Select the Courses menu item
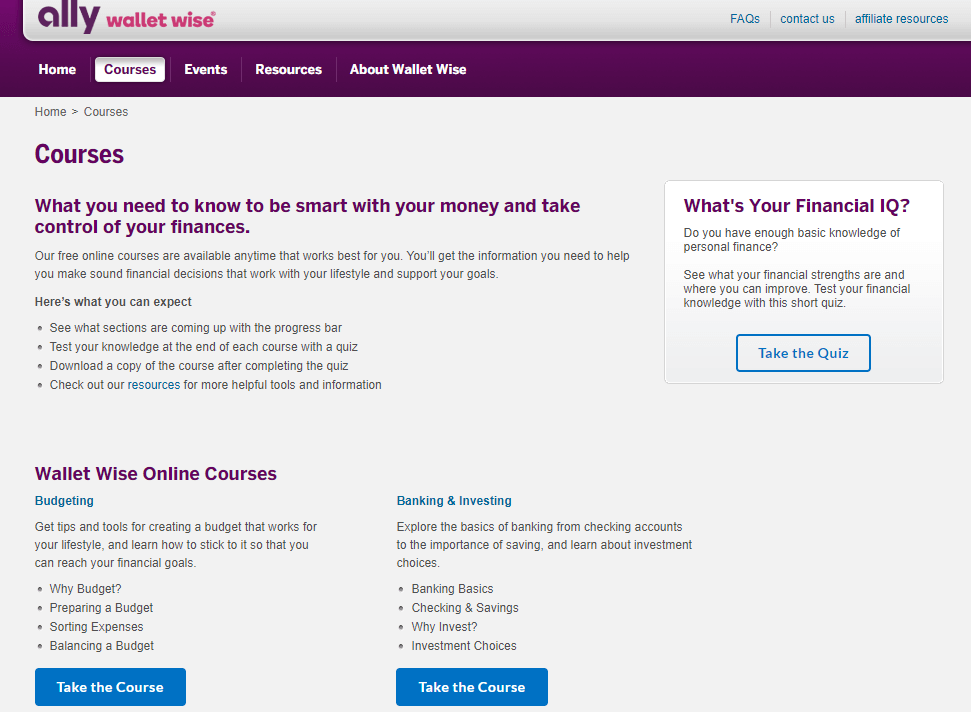 pyautogui.click(x=129, y=69)
